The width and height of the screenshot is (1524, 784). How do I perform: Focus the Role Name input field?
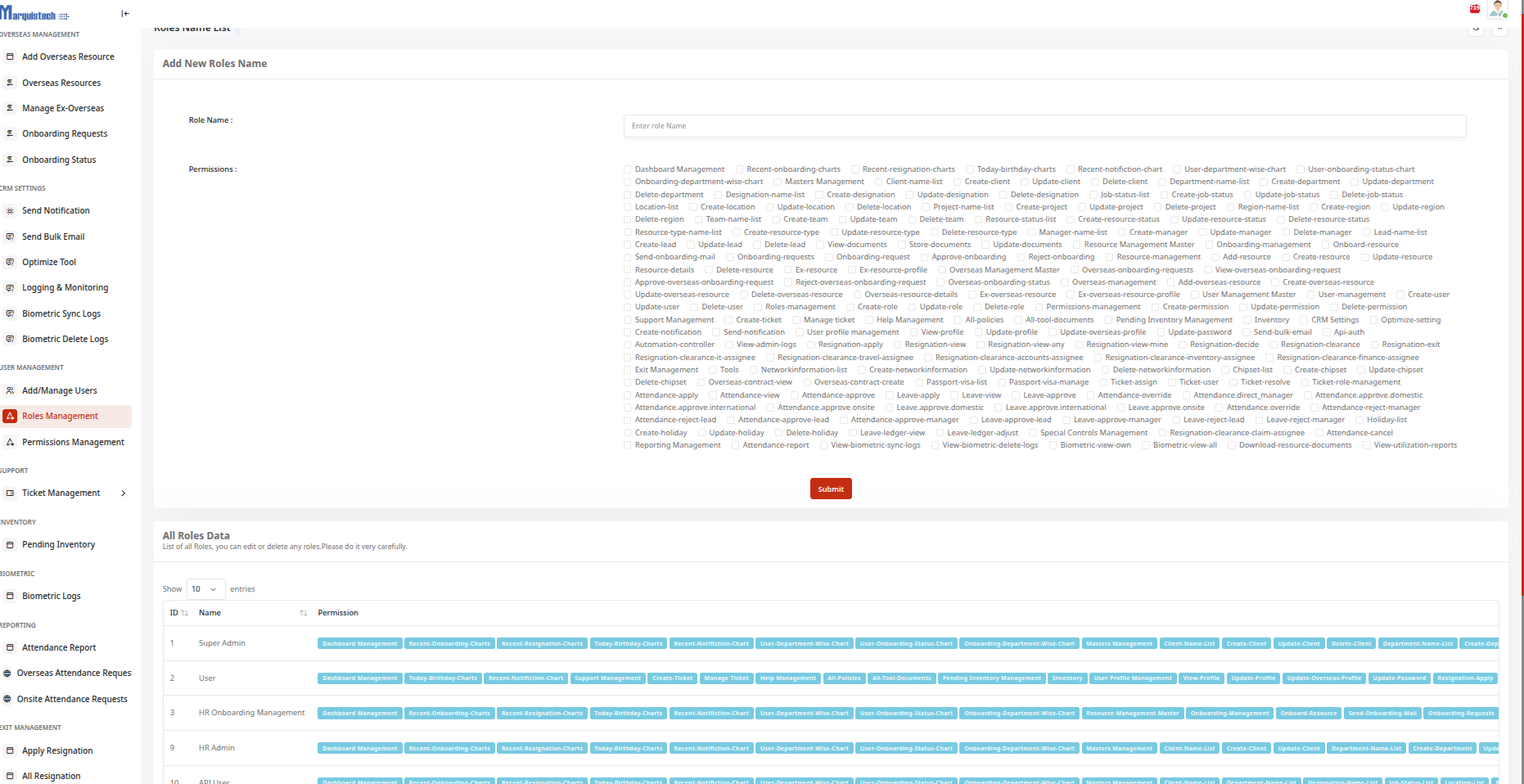pyautogui.click(x=1044, y=126)
